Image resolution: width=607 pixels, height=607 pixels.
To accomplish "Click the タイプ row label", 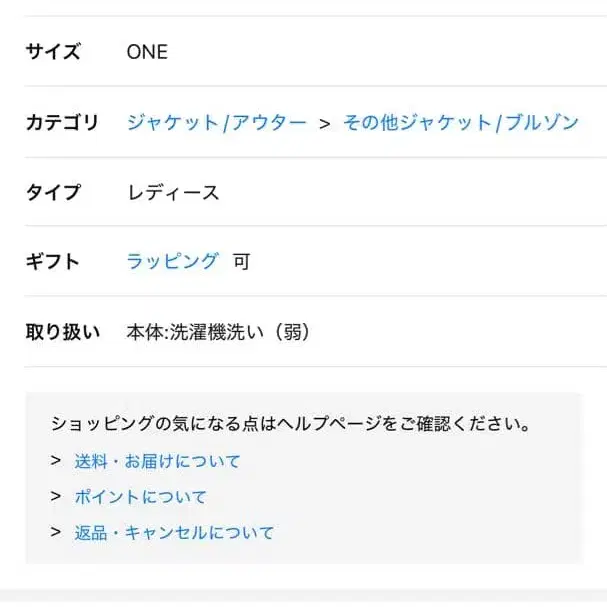I will pos(53,192).
